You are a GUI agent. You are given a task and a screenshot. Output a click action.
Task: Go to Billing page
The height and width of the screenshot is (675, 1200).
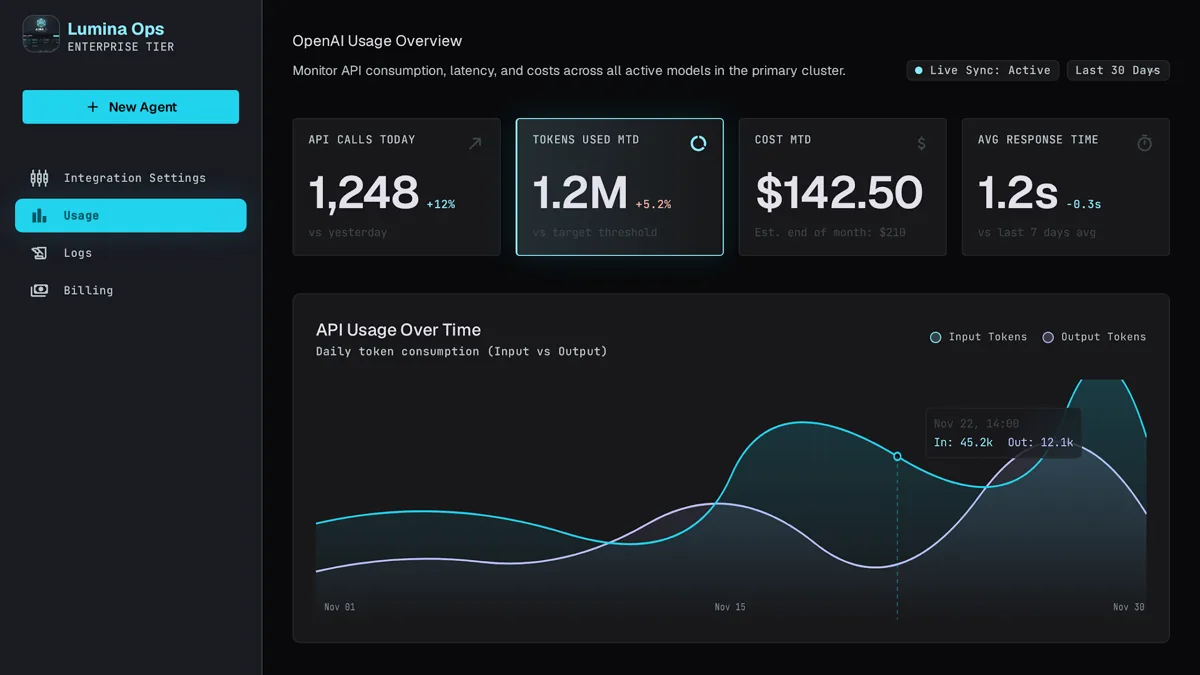coord(131,291)
